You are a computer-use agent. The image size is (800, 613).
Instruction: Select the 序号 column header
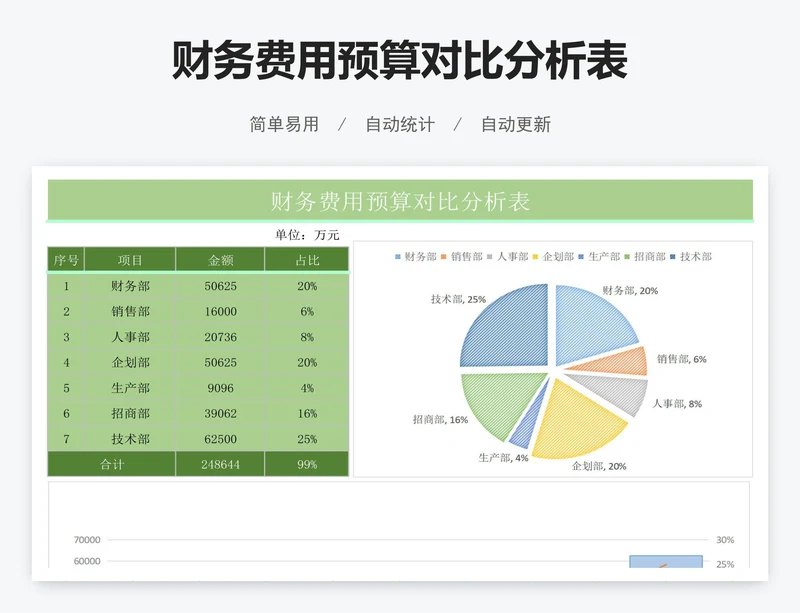tap(66, 260)
